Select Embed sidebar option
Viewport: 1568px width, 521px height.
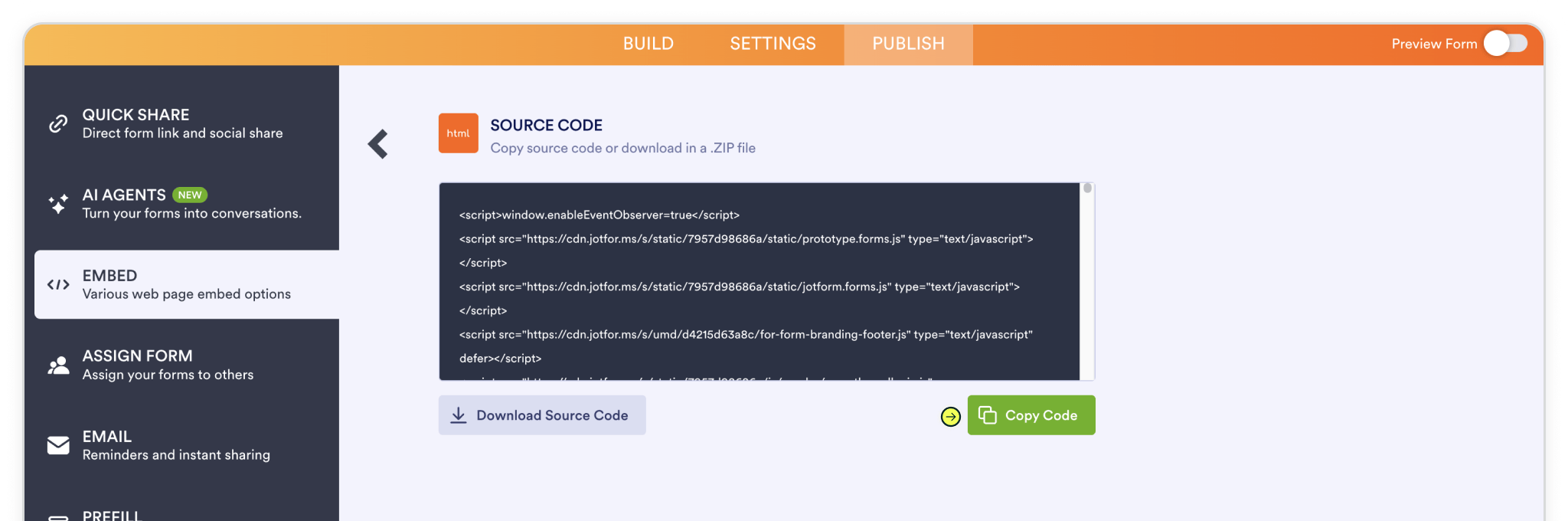[187, 284]
